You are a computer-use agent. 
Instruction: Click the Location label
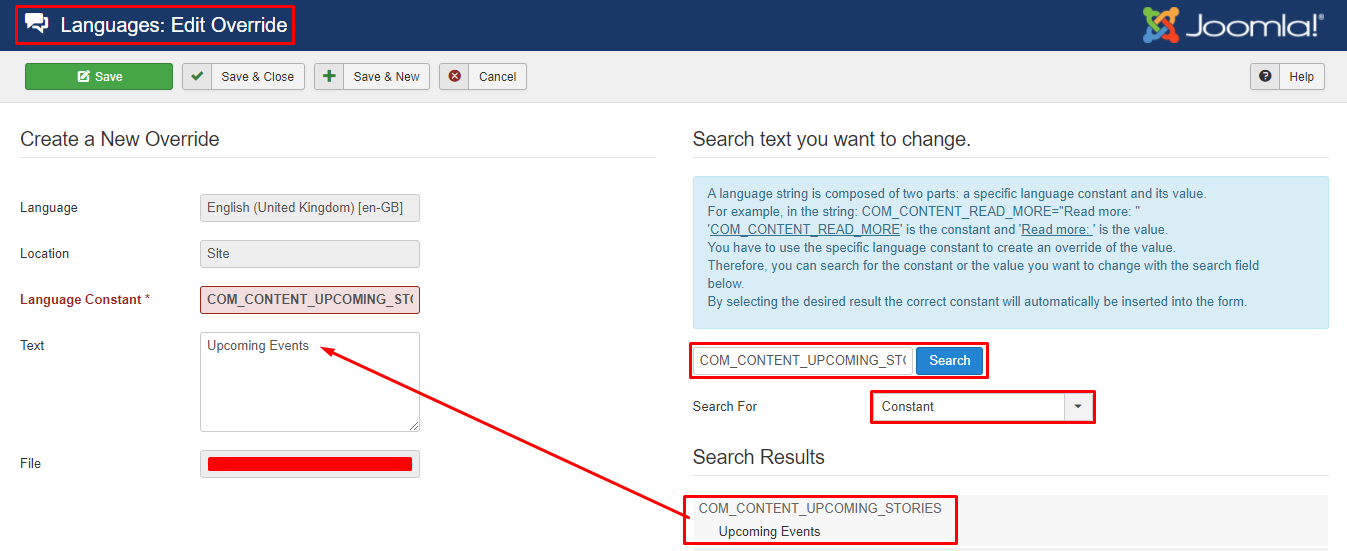(45, 254)
